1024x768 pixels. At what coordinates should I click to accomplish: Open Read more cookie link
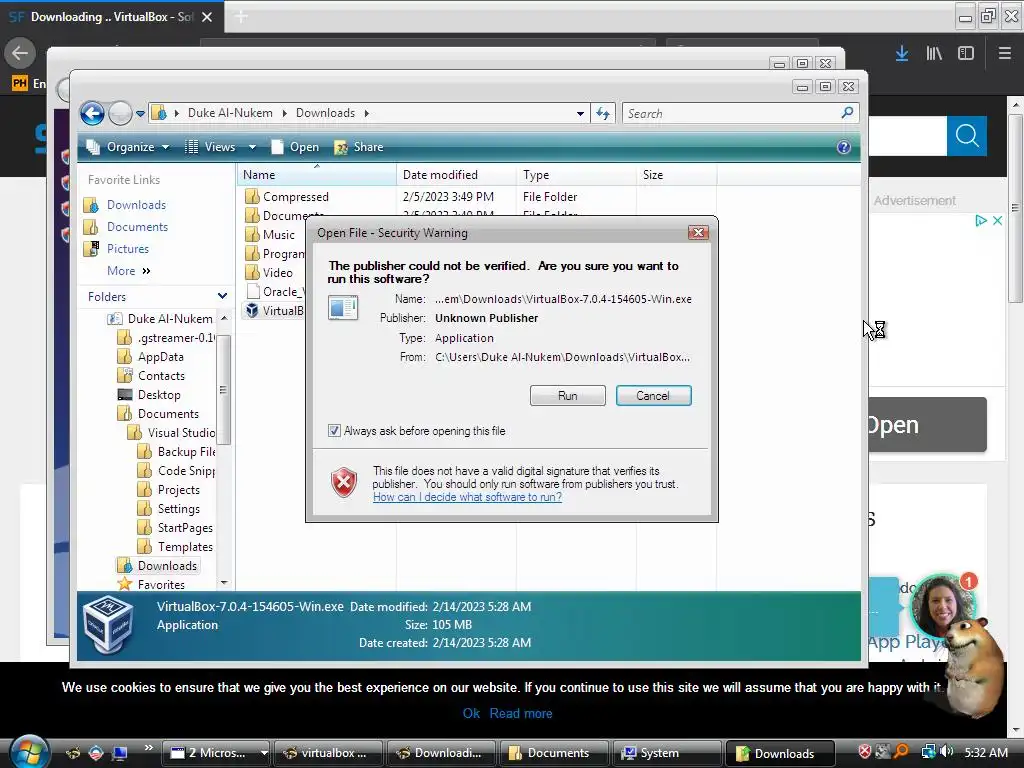pos(520,713)
